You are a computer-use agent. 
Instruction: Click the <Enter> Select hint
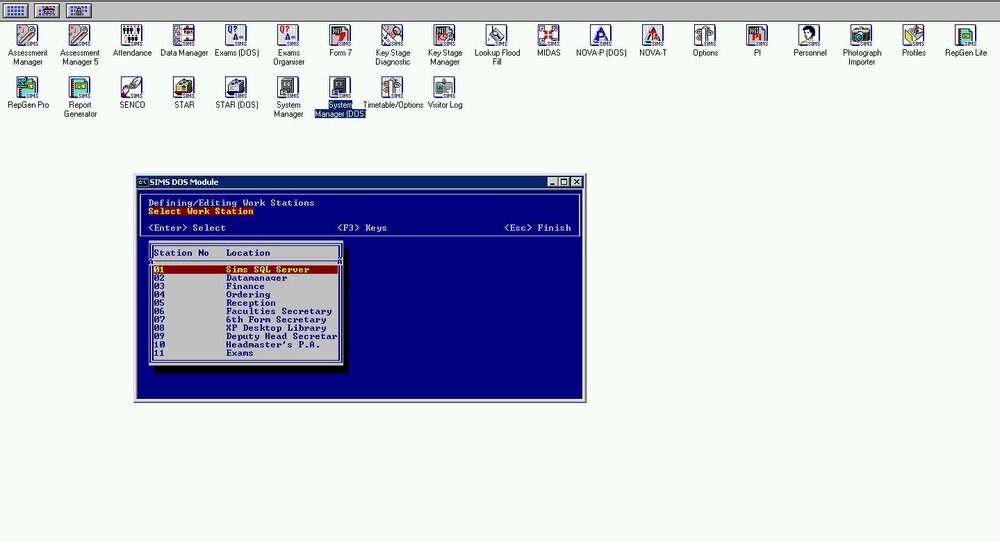(187, 228)
